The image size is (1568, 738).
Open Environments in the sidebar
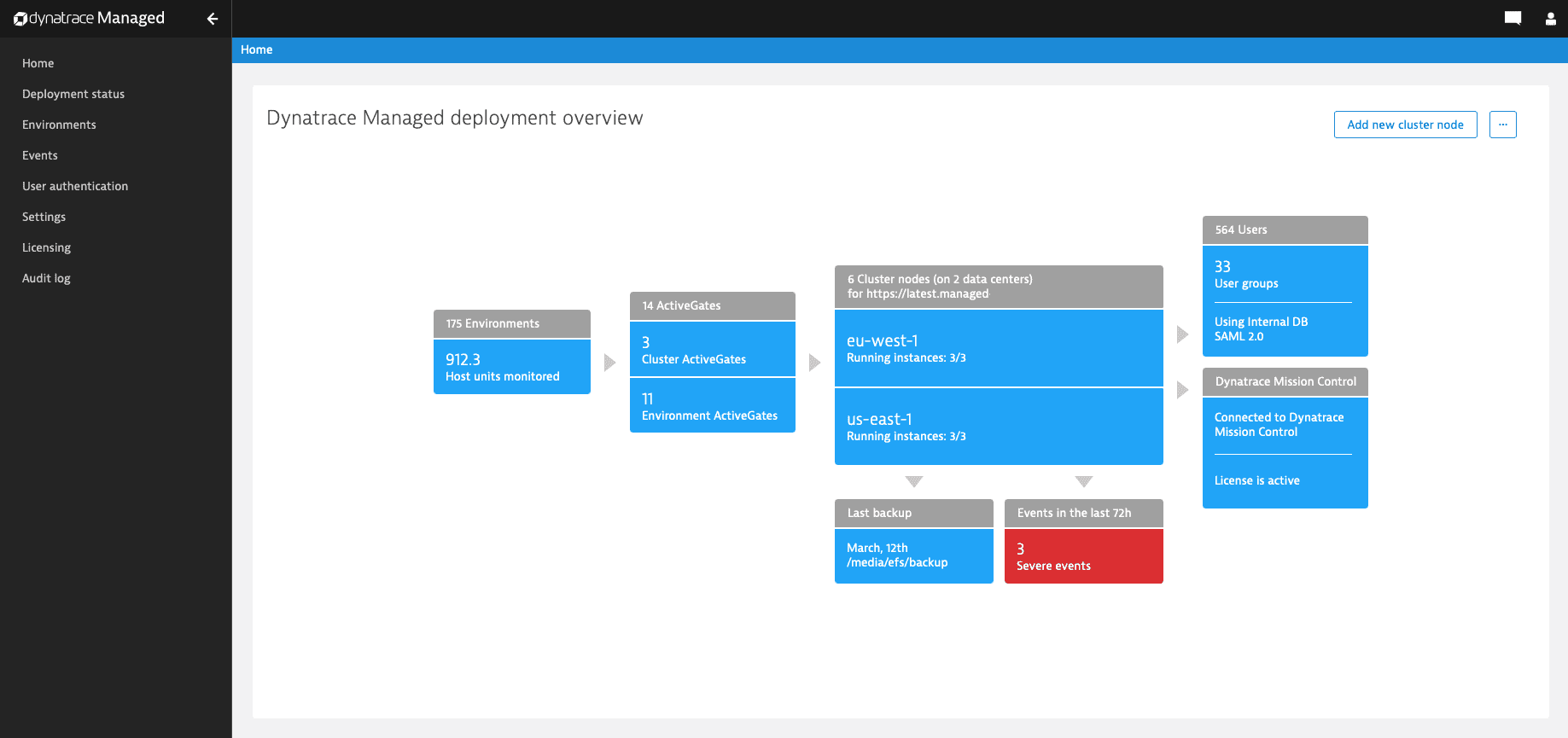(59, 125)
